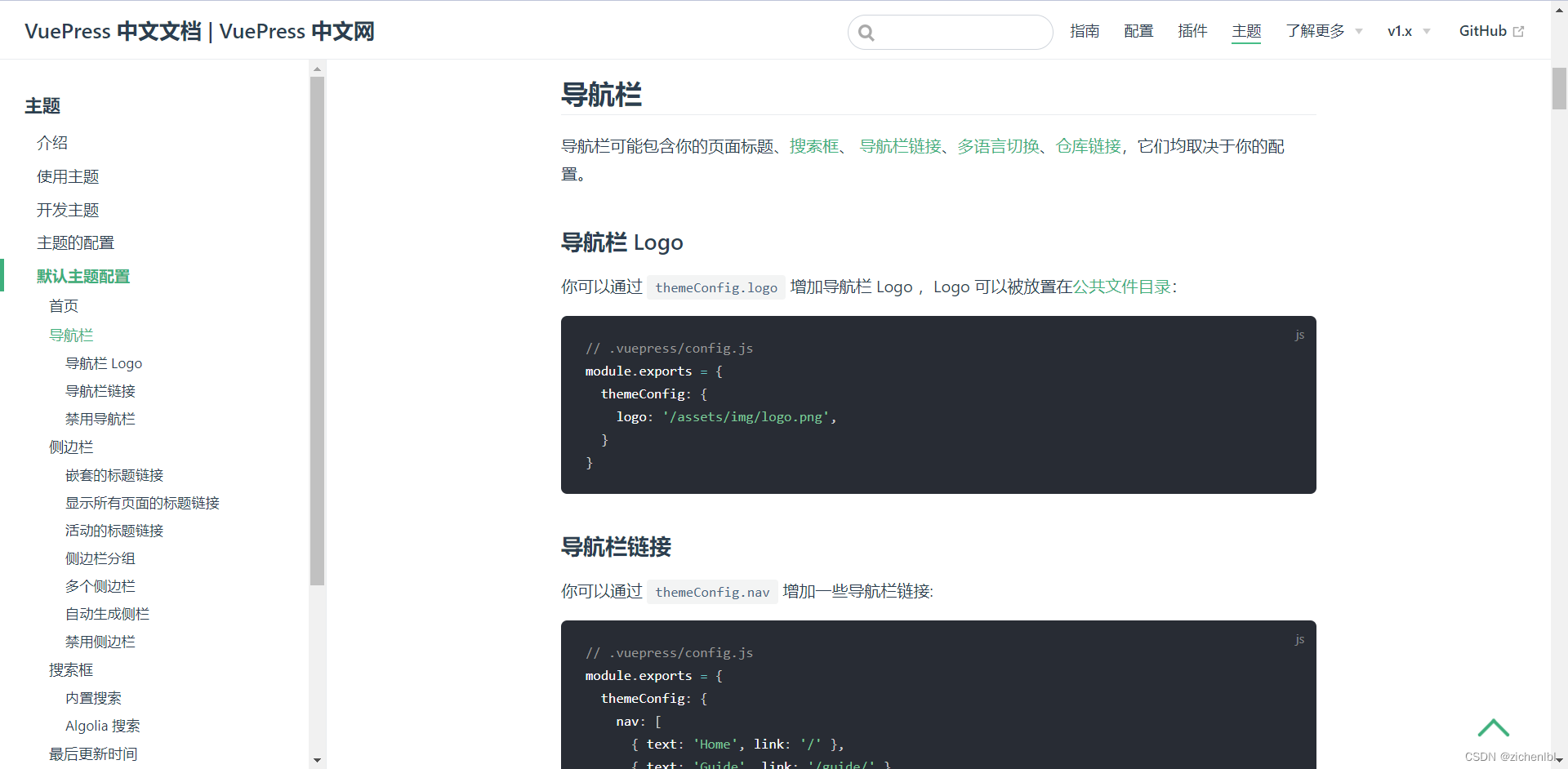Click the themeConfig.nav inline code
Screen dimensions: 1568x769
(x=712, y=592)
